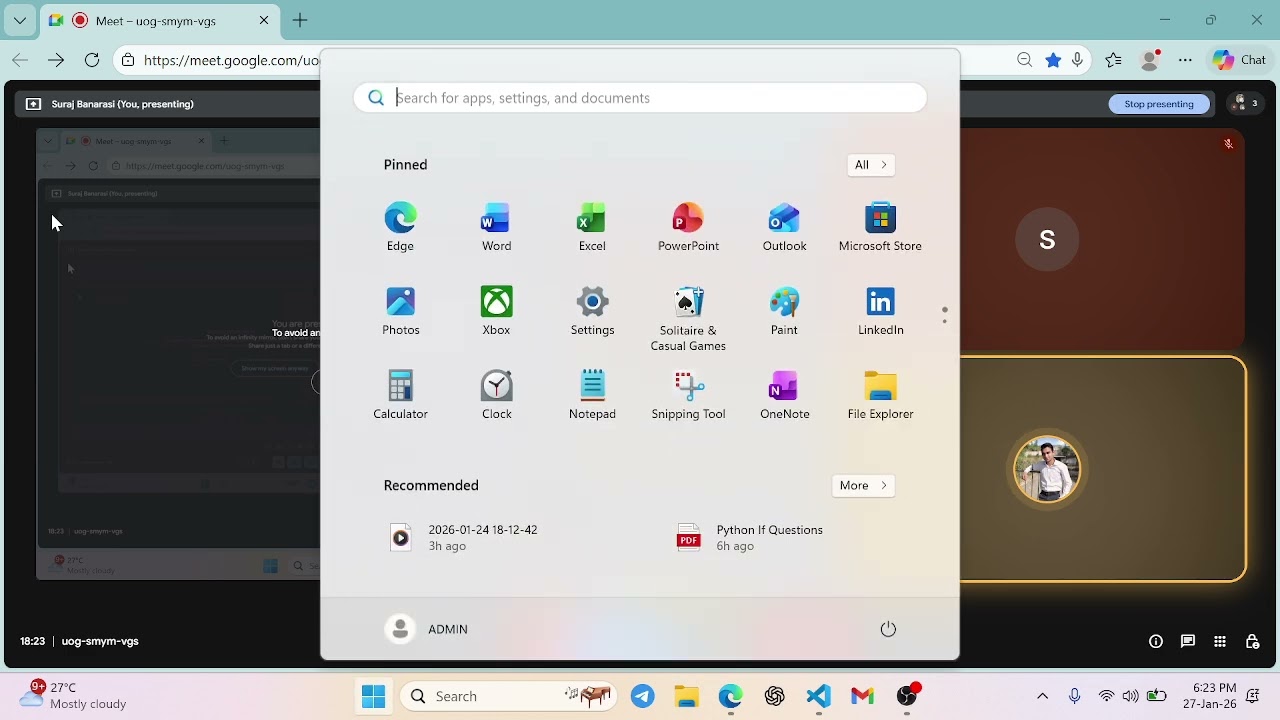
Task: Open the Meet chat panel
Action: coord(1188,641)
